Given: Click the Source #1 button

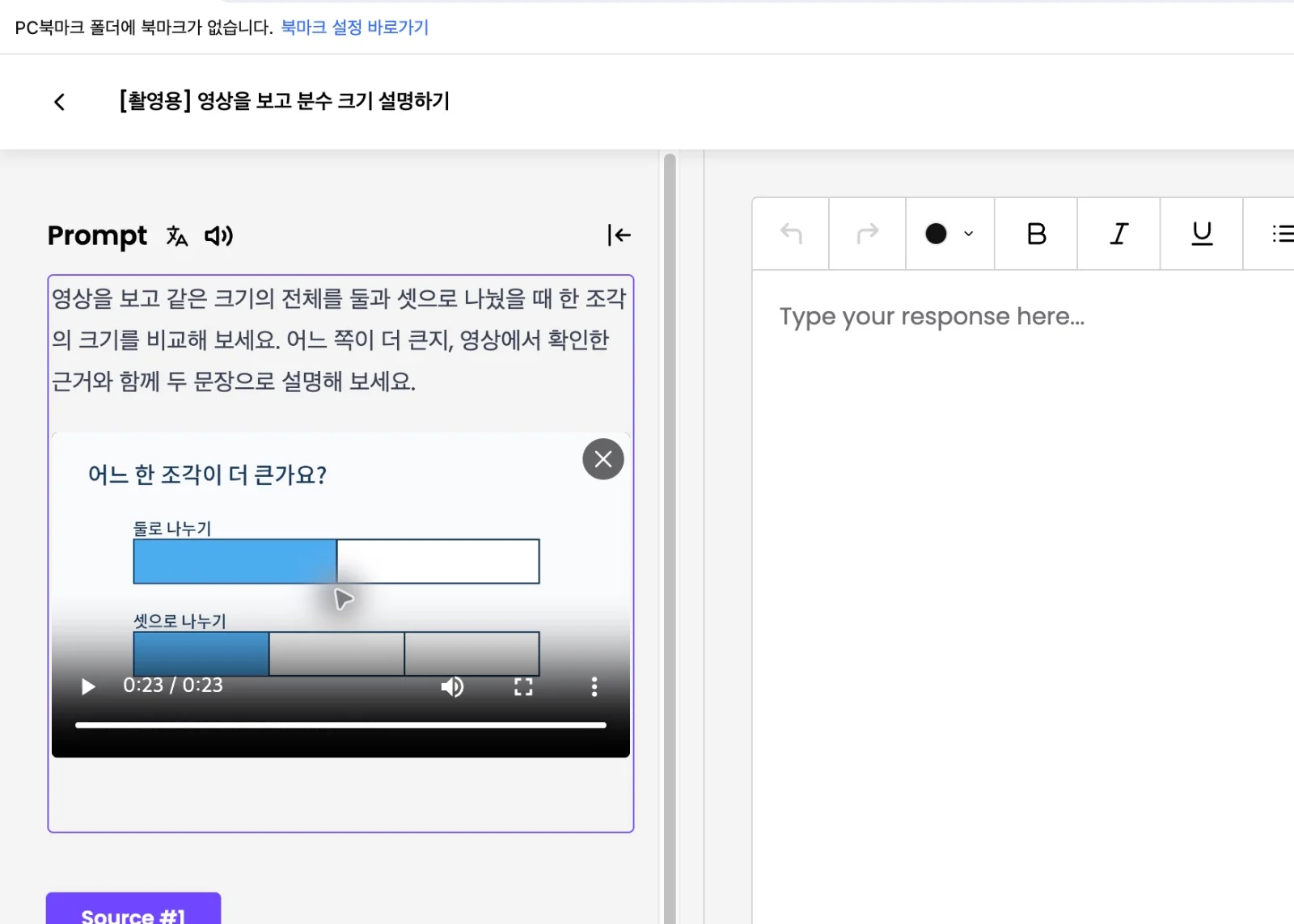Looking at the screenshot, I should 133,909.
